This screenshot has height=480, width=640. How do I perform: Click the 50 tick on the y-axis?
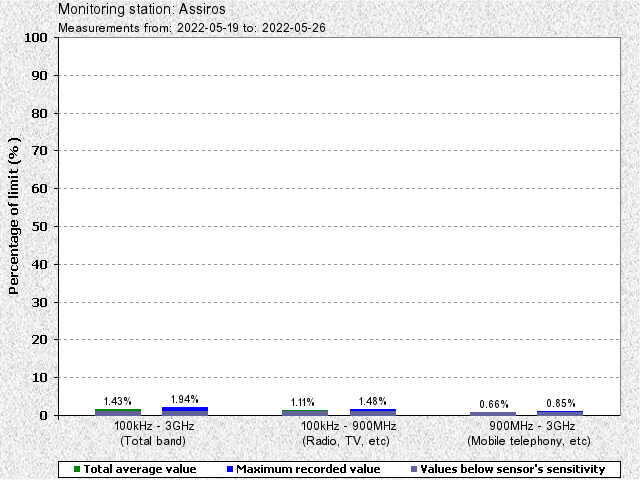[x=41, y=227]
